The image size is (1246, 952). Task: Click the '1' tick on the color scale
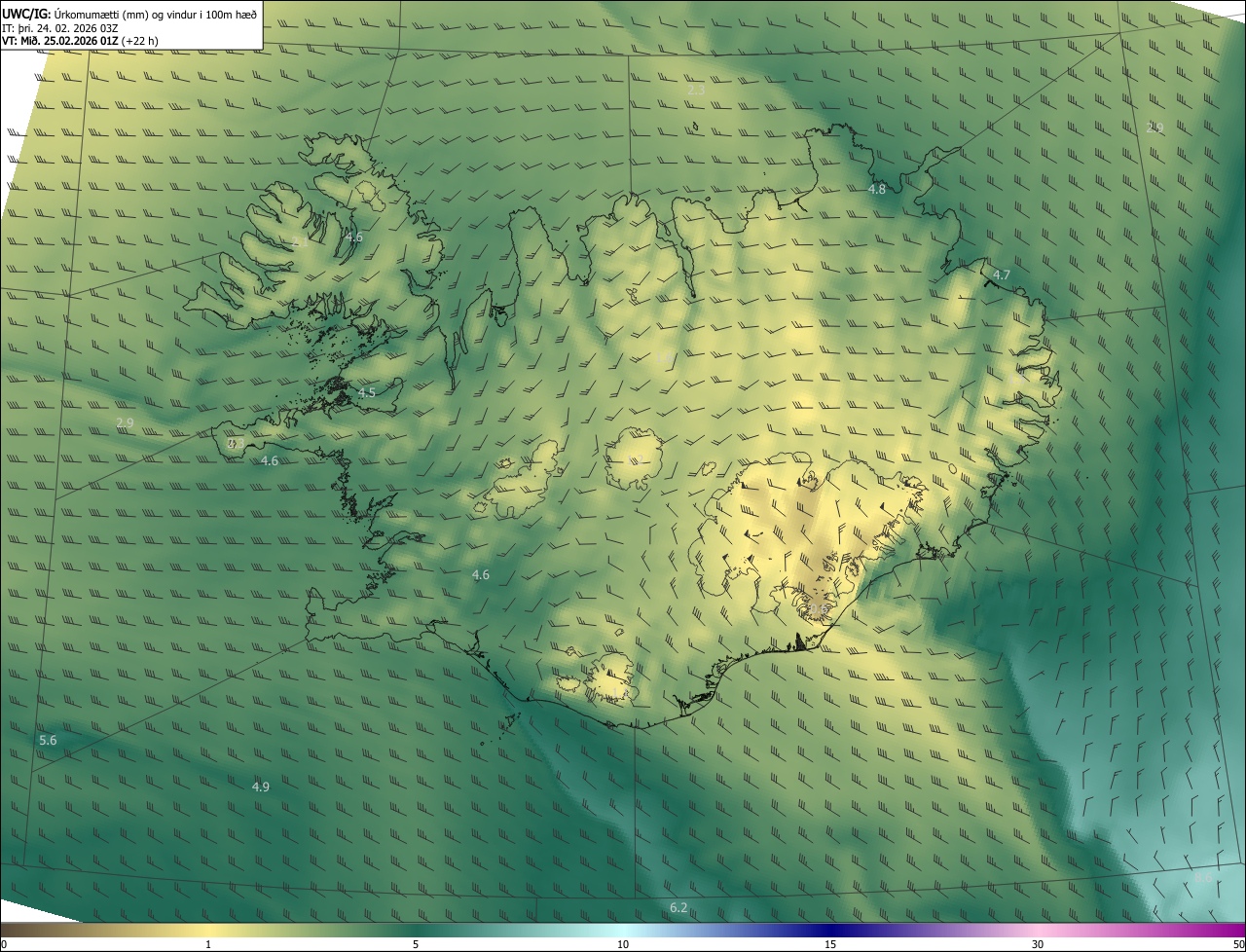[x=208, y=944]
